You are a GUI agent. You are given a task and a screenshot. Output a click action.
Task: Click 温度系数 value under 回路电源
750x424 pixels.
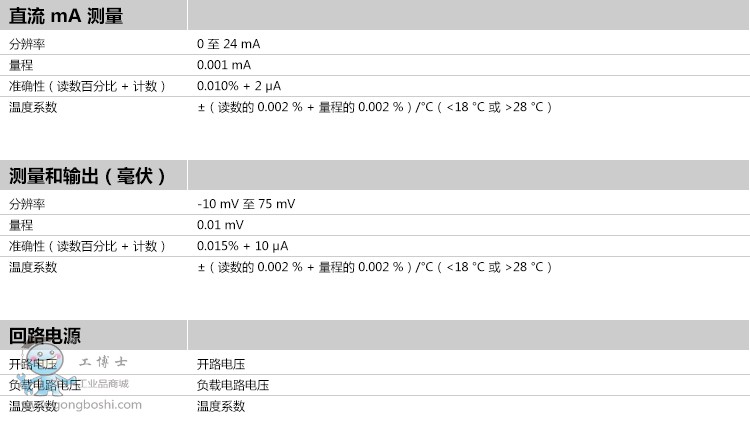point(221,406)
